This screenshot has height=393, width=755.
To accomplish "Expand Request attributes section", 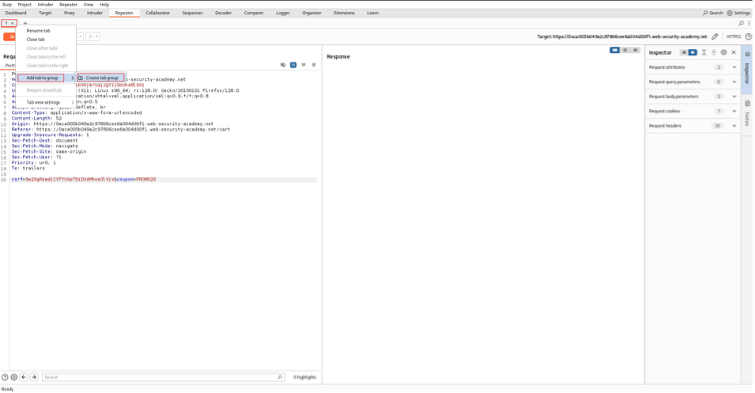I will coord(692,67).
